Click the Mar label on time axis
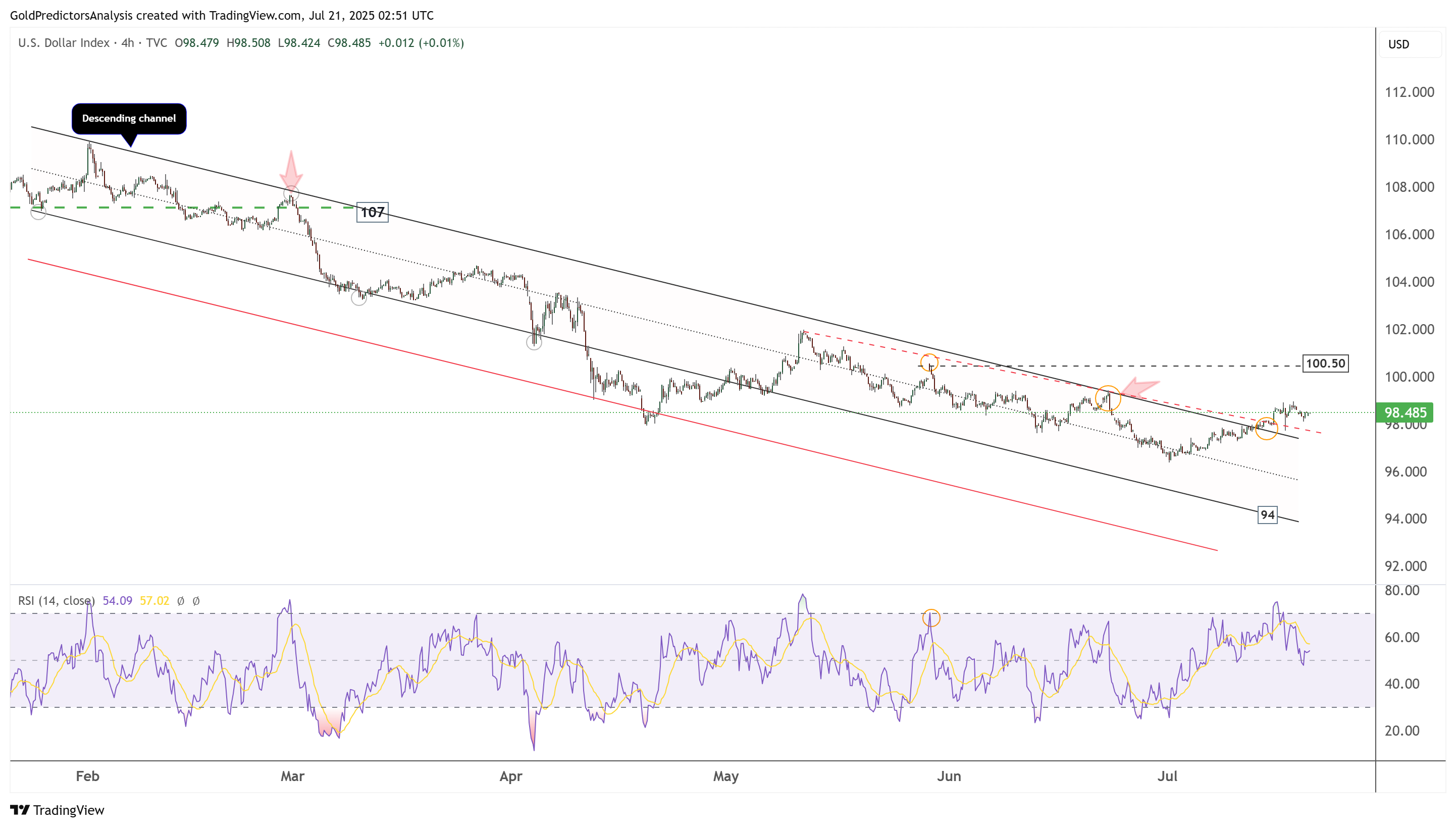1456x828 pixels. coord(293,777)
